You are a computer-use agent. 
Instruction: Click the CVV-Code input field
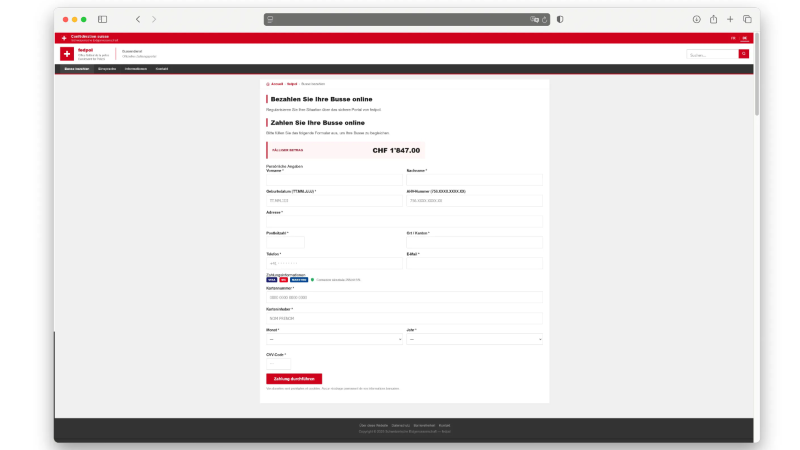tap(279, 364)
